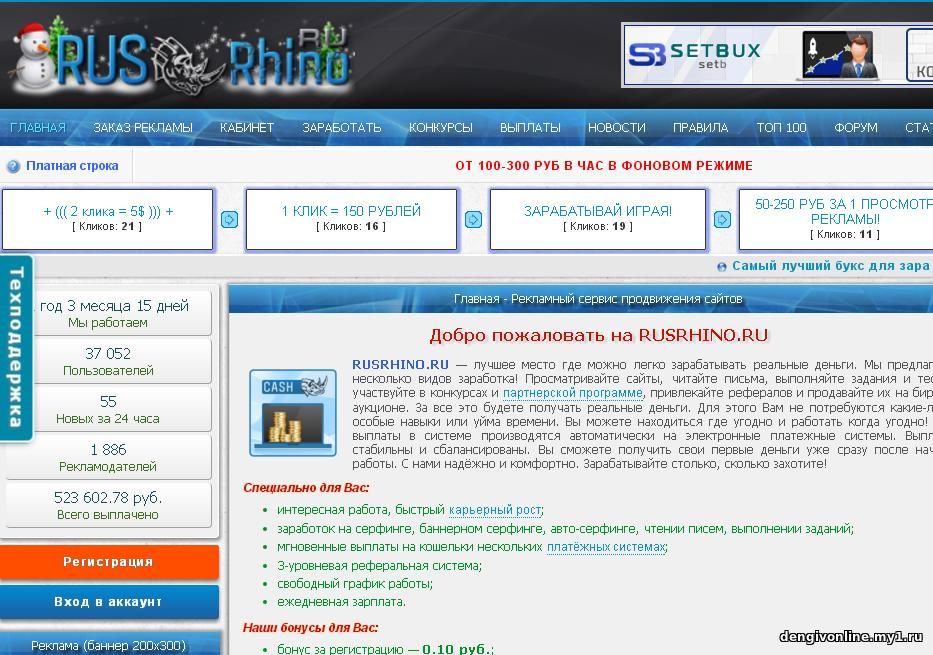The width and height of the screenshot is (933, 655).
Task: Click the CASH coins image
Action: tap(293, 413)
